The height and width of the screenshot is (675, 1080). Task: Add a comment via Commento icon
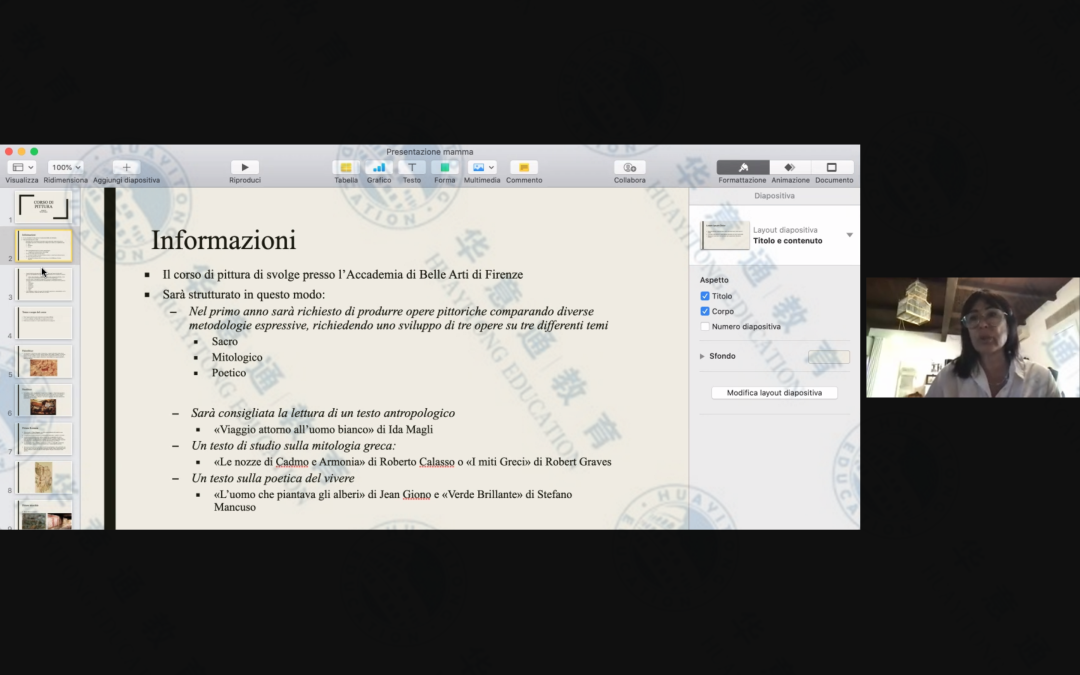coord(524,167)
